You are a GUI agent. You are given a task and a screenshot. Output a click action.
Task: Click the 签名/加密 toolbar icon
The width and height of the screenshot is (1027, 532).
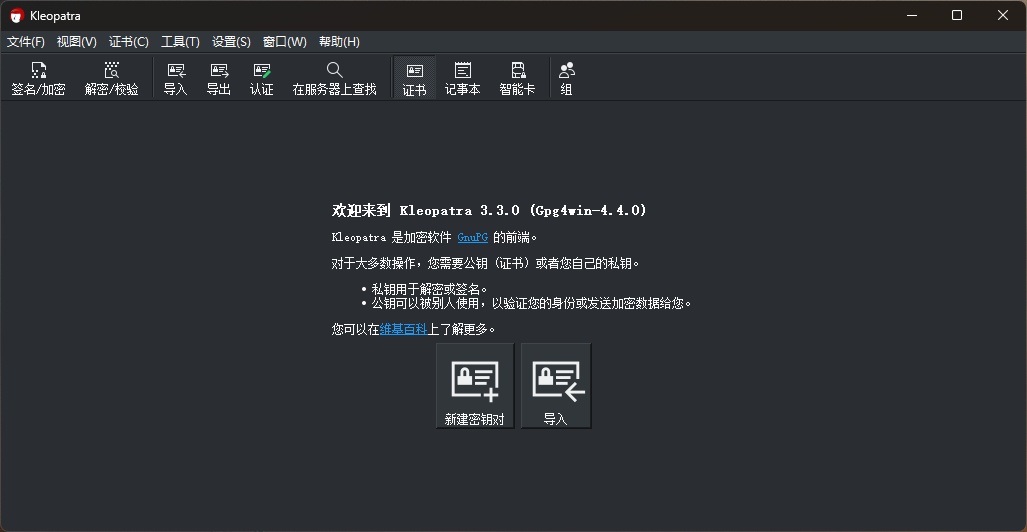[x=38, y=79]
